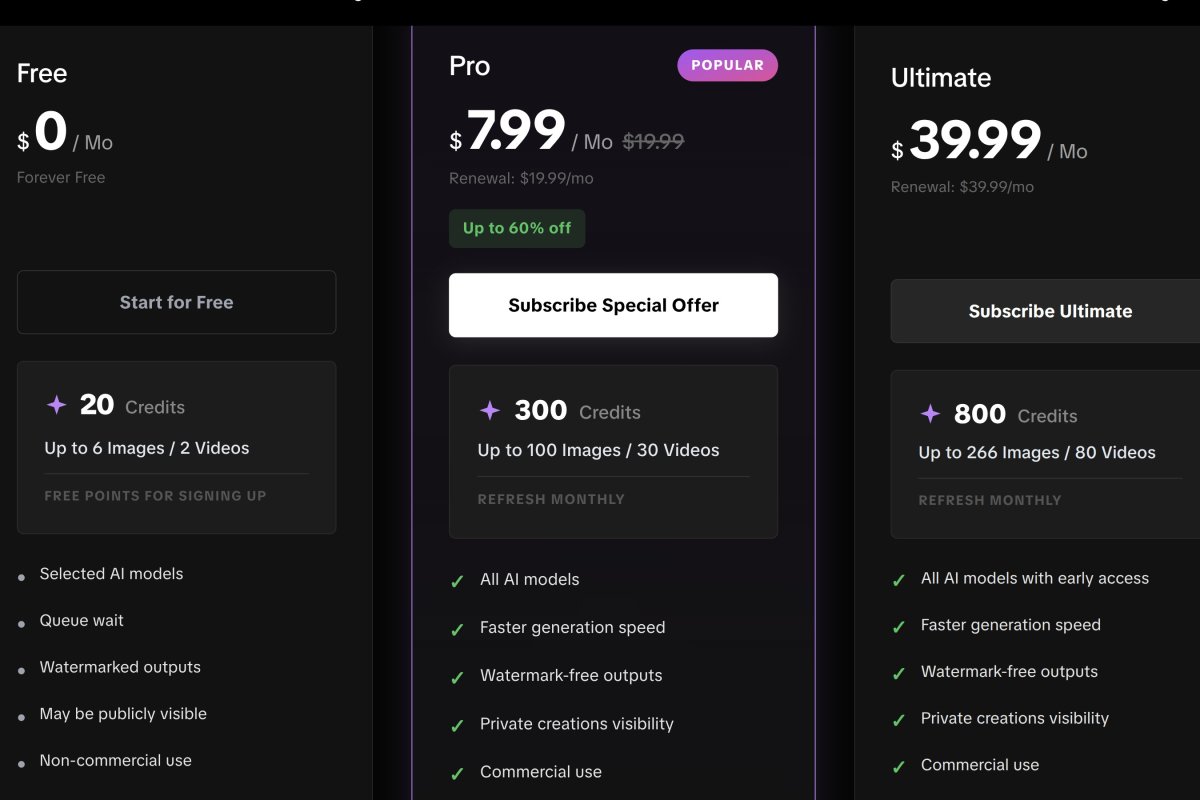Image resolution: width=1200 pixels, height=800 pixels.
Task: Click the checkmark next to All AI models
Action: tap(458, 579)
